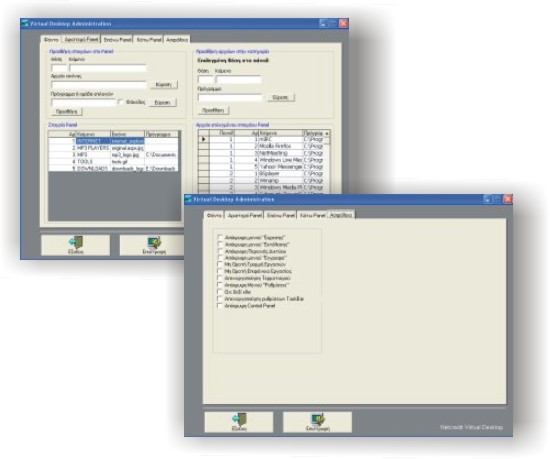The image size is (550, 459).
Task: Switch to Κάτω Panel tab in back window
Action: pyautogui.click(x=149, y=40)
